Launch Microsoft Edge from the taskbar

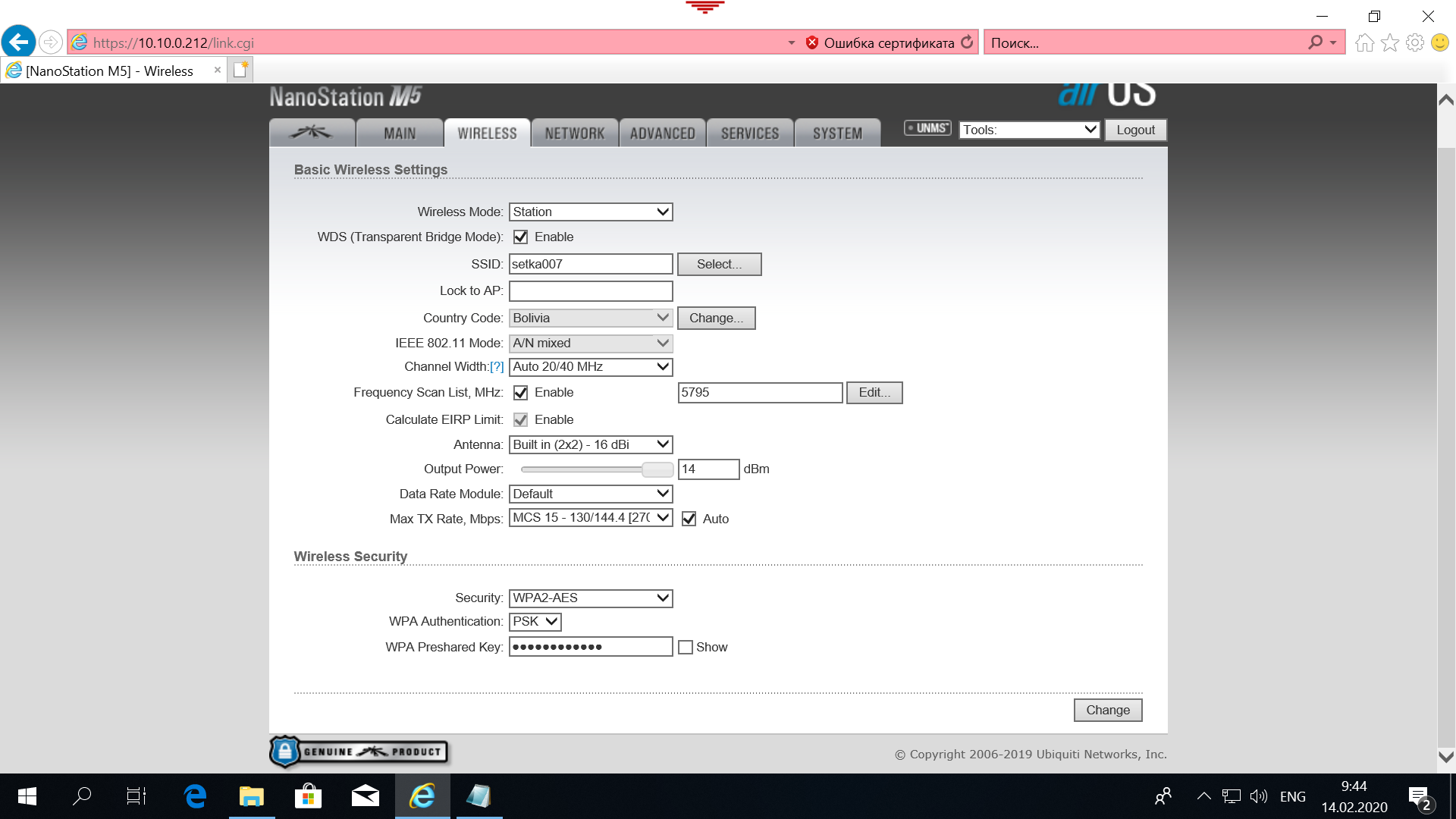click(196, 796)
